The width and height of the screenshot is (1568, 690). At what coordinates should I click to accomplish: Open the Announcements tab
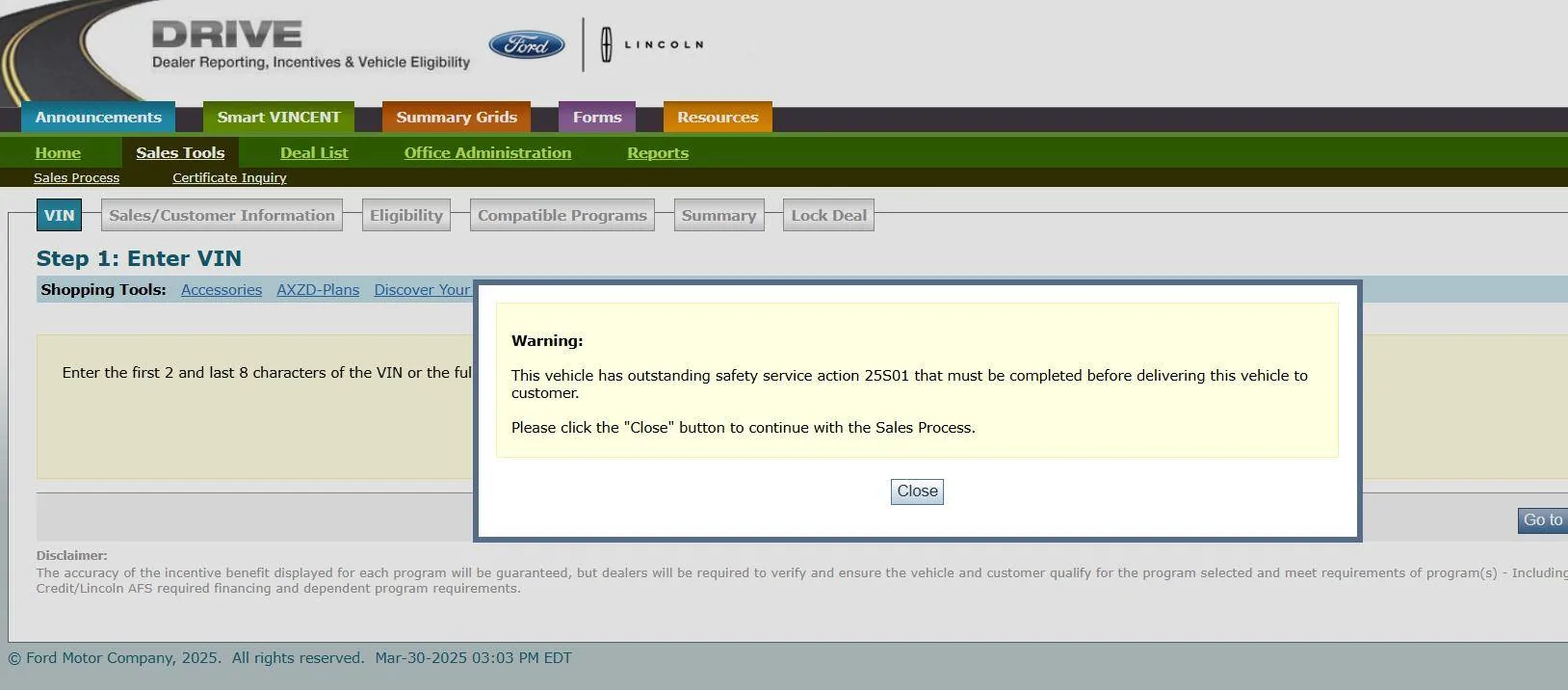98,117
